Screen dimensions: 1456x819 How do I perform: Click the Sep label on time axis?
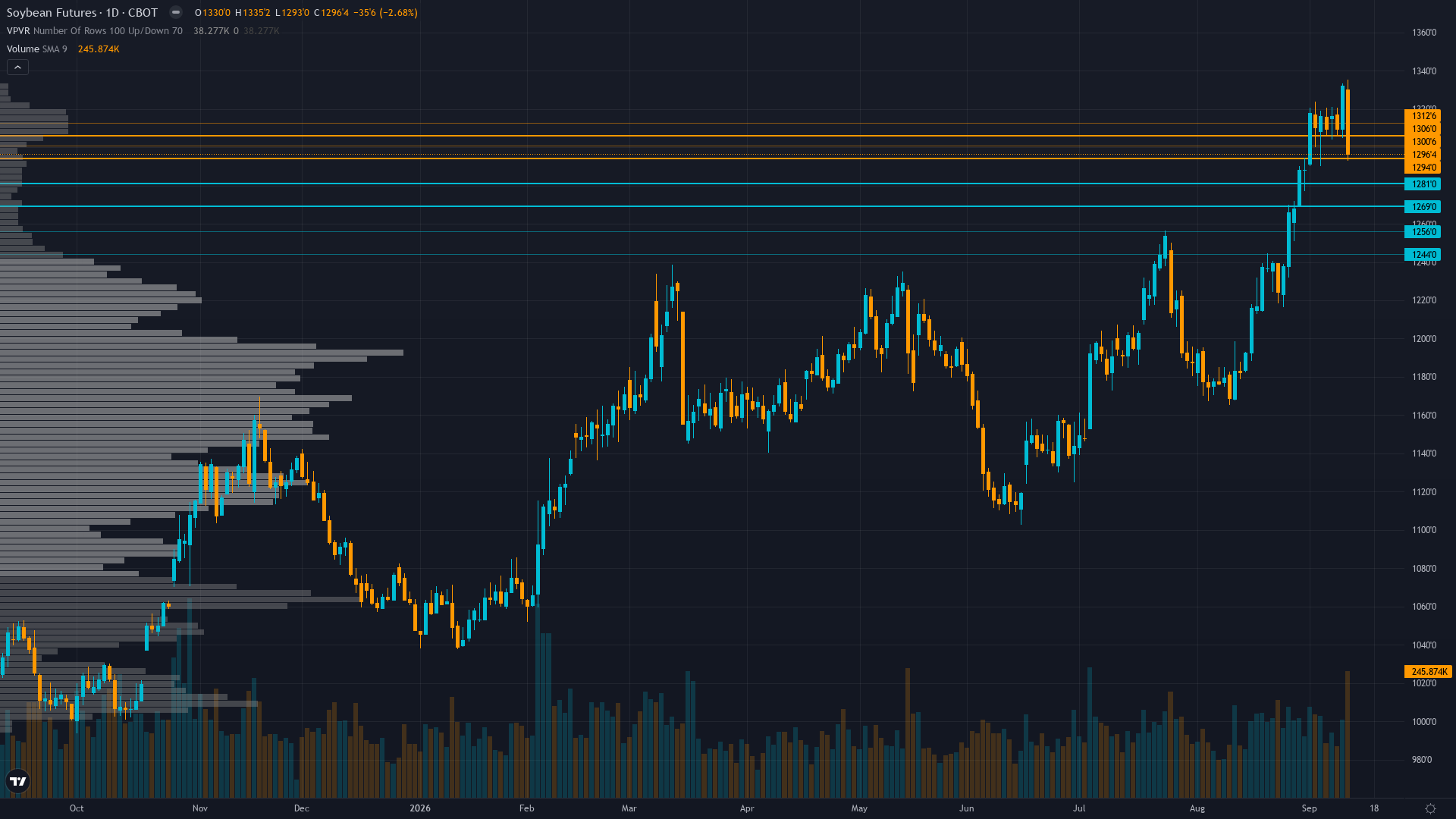(x=1310, y=808)
